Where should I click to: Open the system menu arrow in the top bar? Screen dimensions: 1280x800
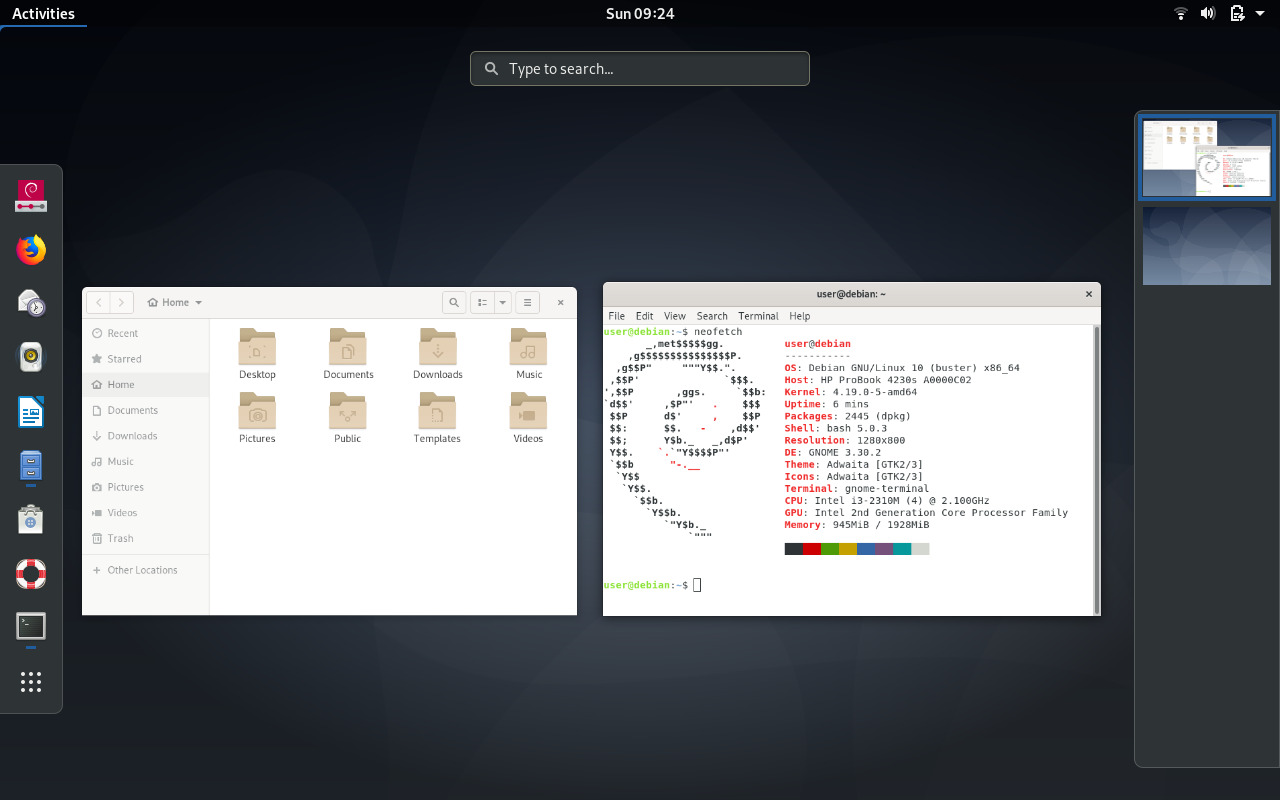pyautogui.click(x=1260, y=13)
